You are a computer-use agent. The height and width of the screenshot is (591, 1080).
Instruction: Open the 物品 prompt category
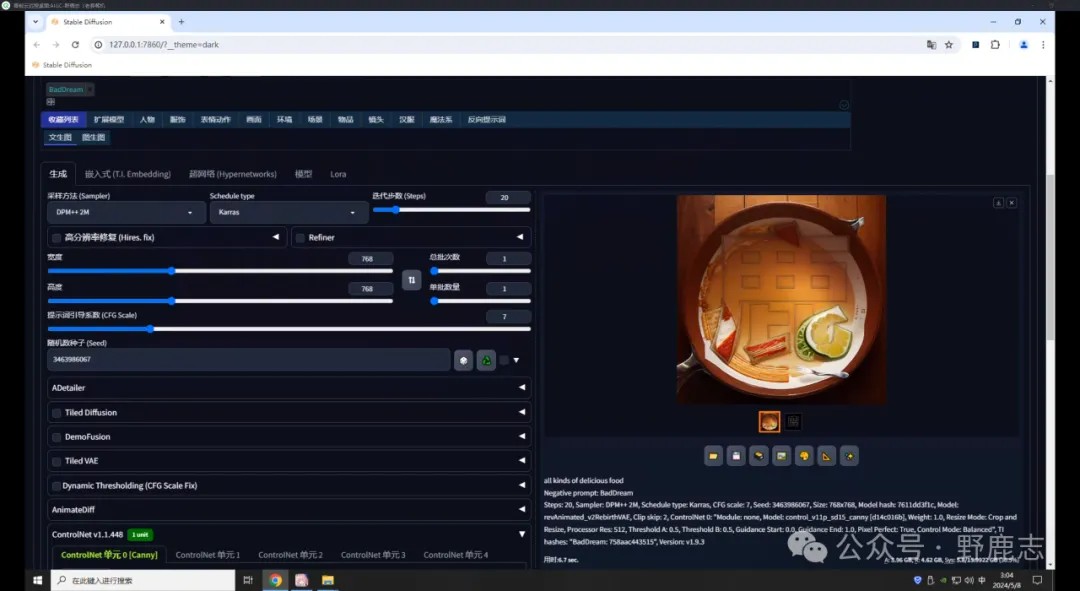[x=346, y=120]
